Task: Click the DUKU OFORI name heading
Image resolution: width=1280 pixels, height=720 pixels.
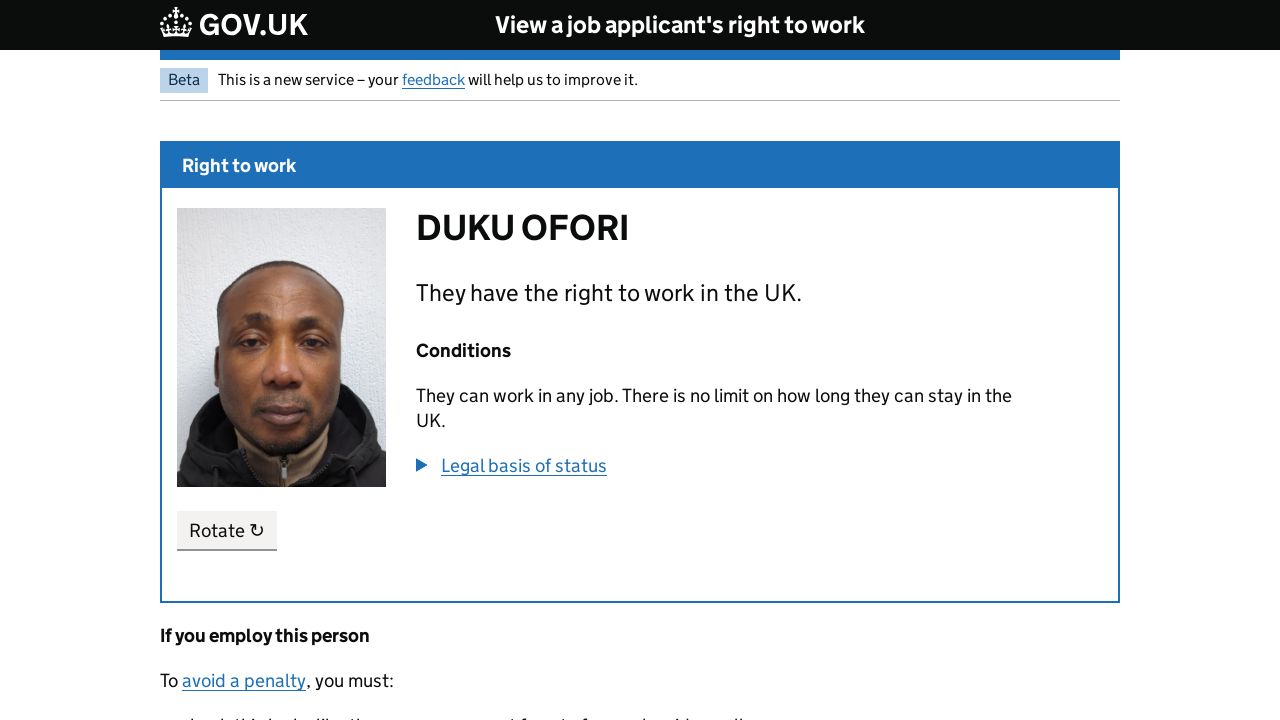Action: tap(522, 228)
